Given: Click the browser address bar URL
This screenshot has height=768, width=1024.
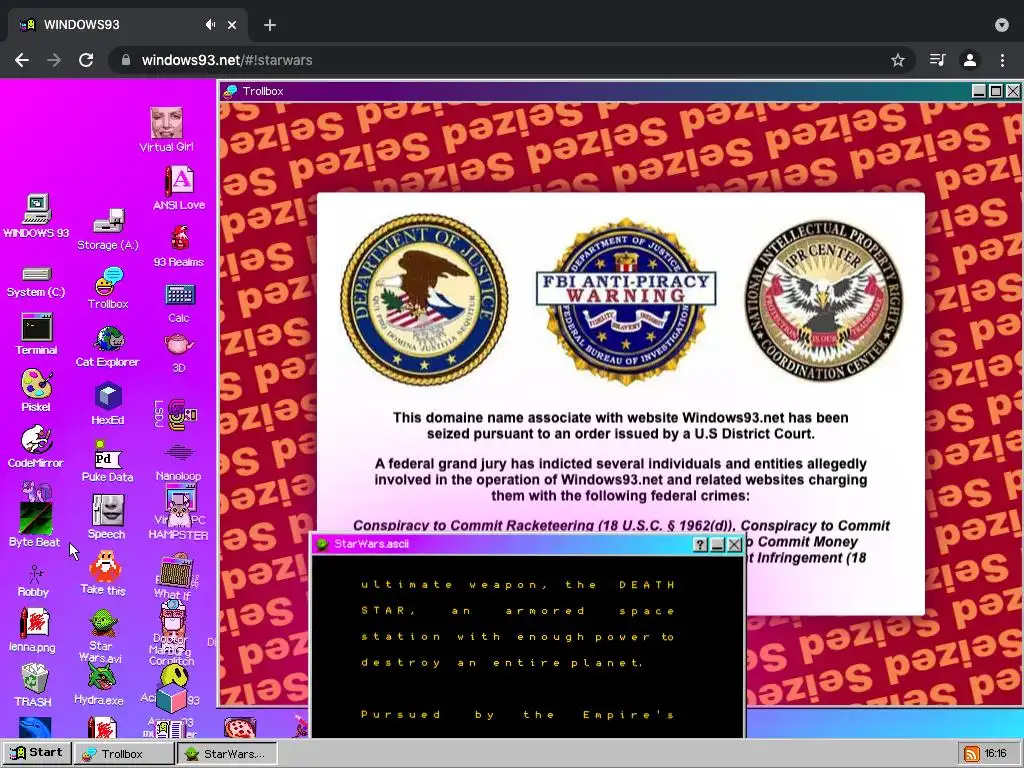Looking at the screenshot, I should tap(227, 60).
